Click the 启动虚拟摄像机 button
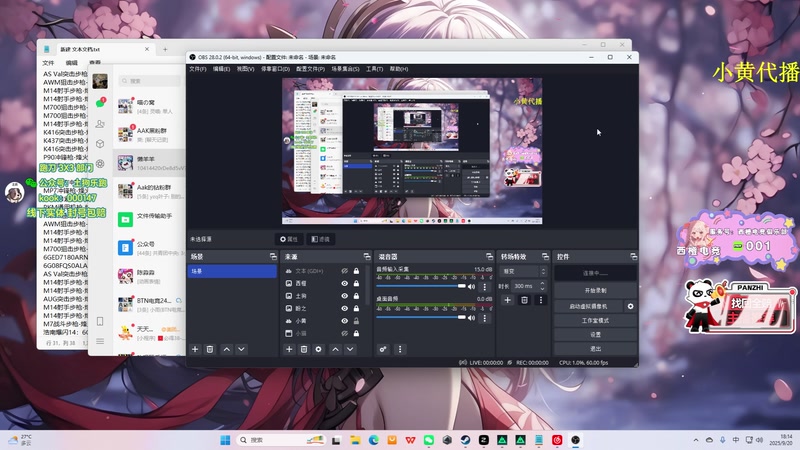800x450 pixels. point(588,306)
